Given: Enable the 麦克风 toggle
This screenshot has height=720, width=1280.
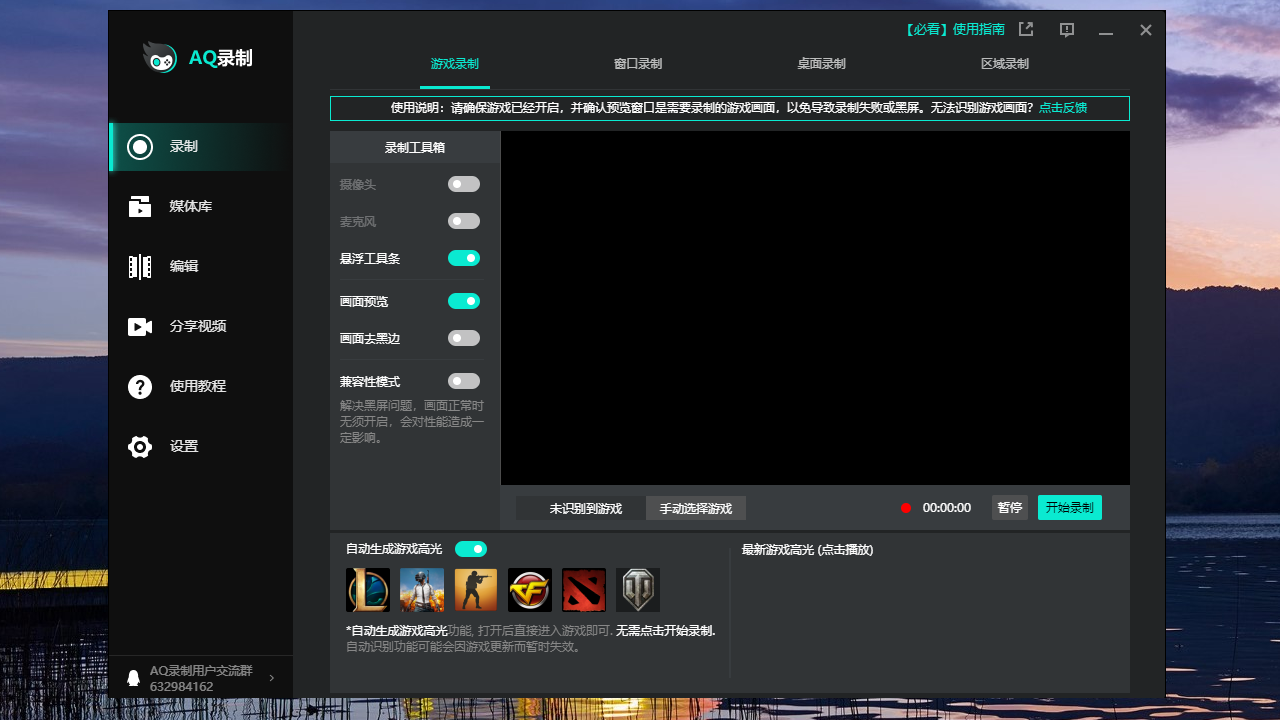Looking at the screenshot, I should click(x=463, y=221).
